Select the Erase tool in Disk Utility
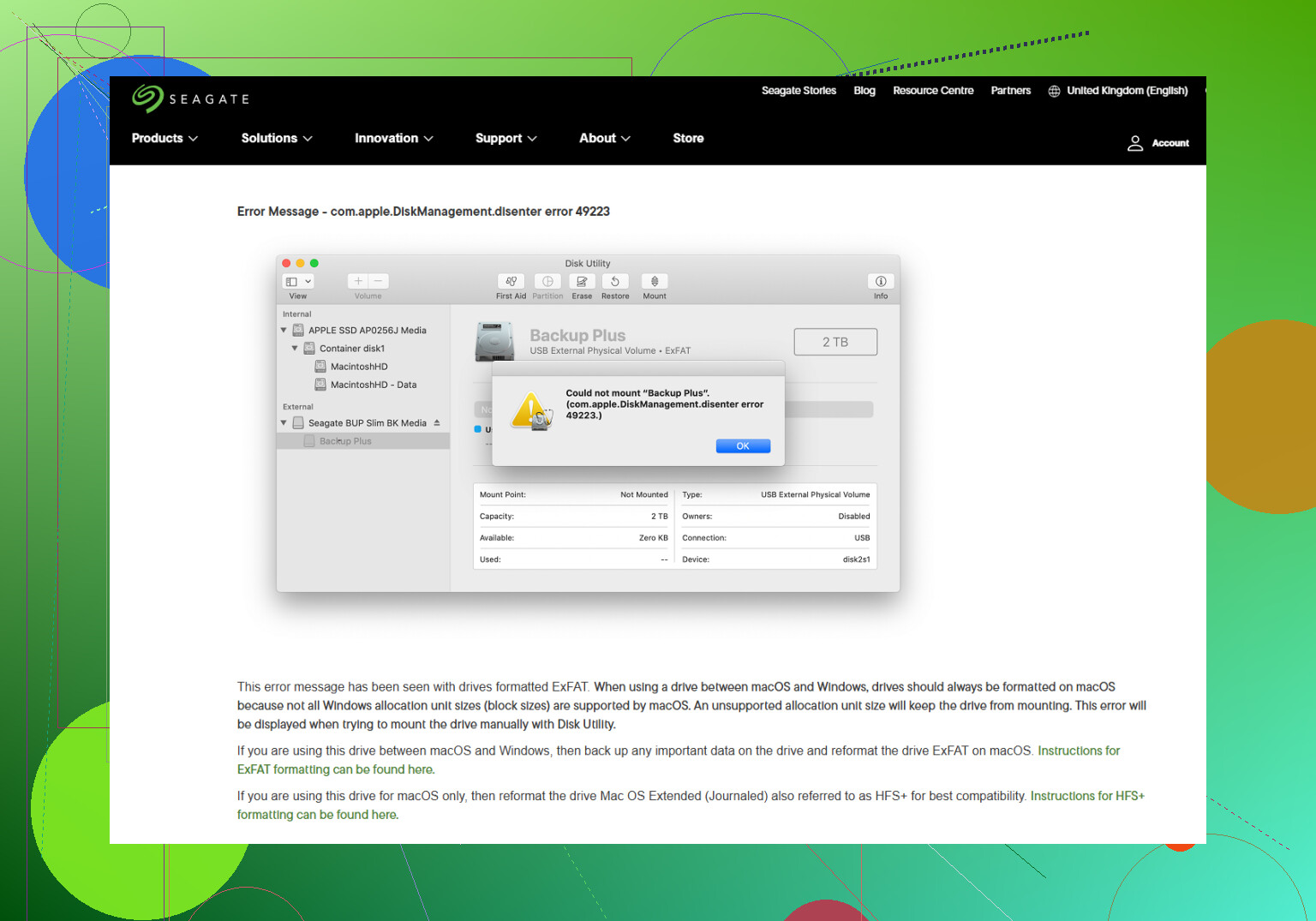The image size is (1316, 921). pos(582,281)
